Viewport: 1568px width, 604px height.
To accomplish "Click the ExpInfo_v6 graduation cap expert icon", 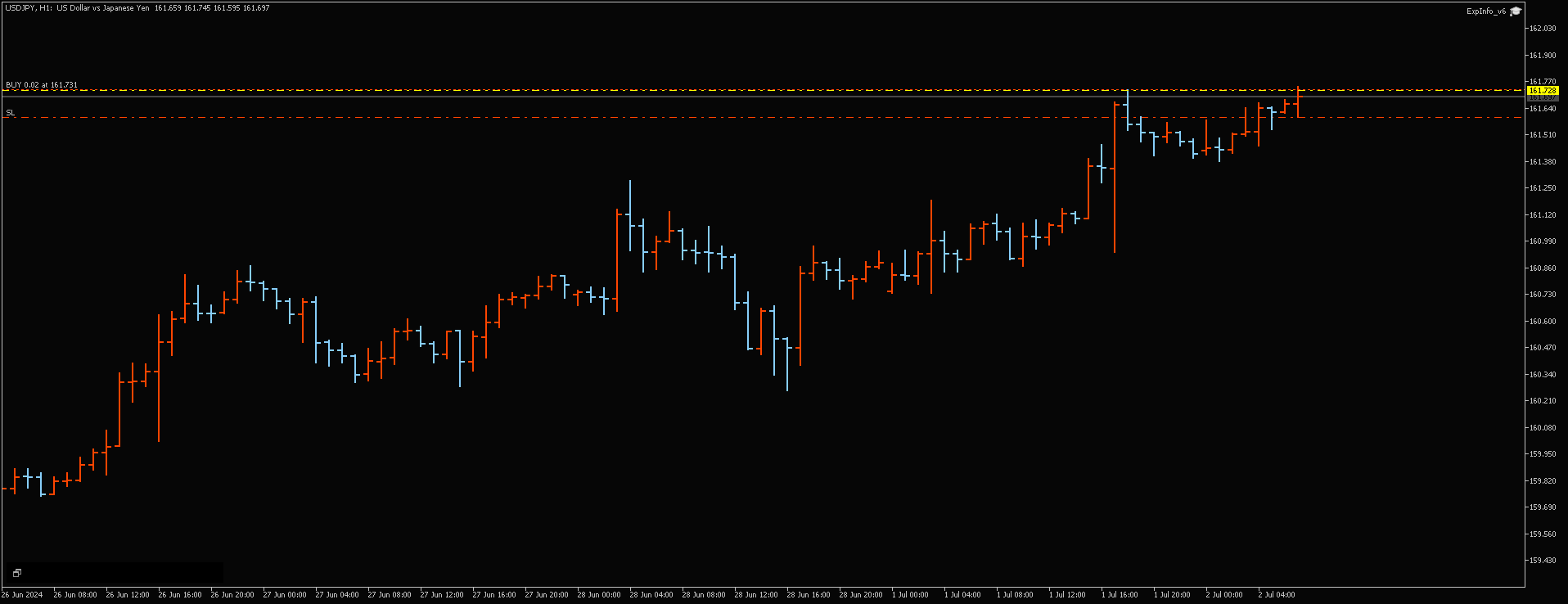I will [x=1516, y=11].
